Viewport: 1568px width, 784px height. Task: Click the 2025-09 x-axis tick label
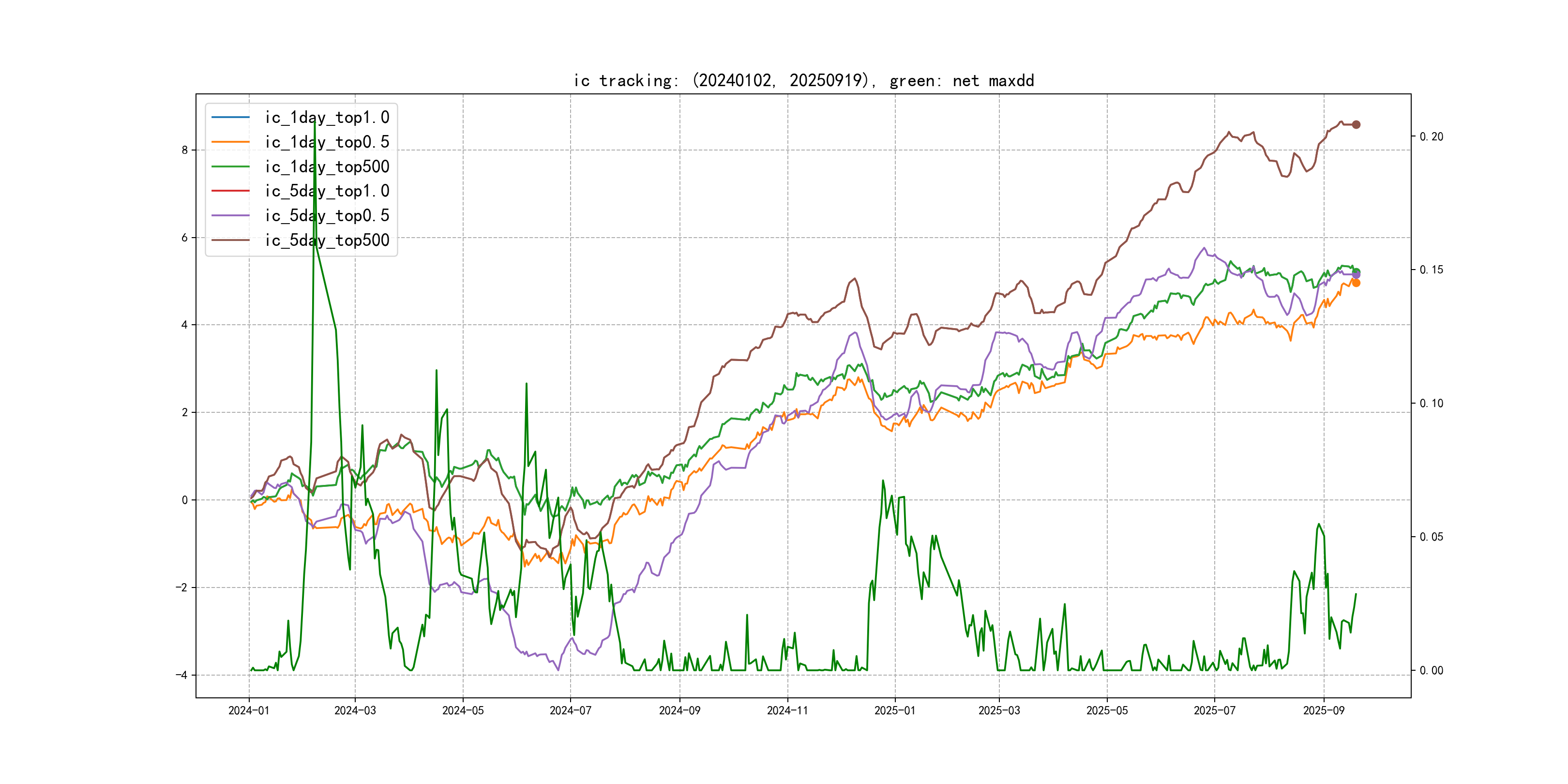coord(1323,710)
